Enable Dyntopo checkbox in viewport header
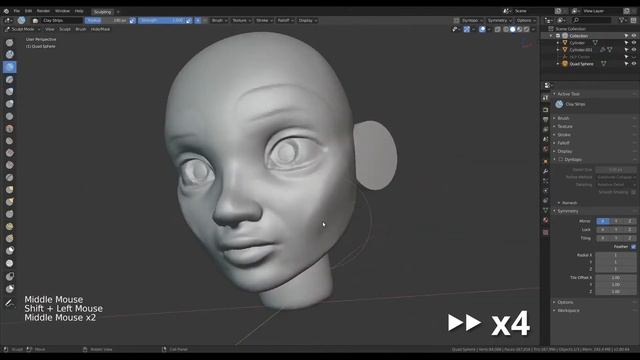The height and width of the screenshot is (360, 640). click(456, 20)
